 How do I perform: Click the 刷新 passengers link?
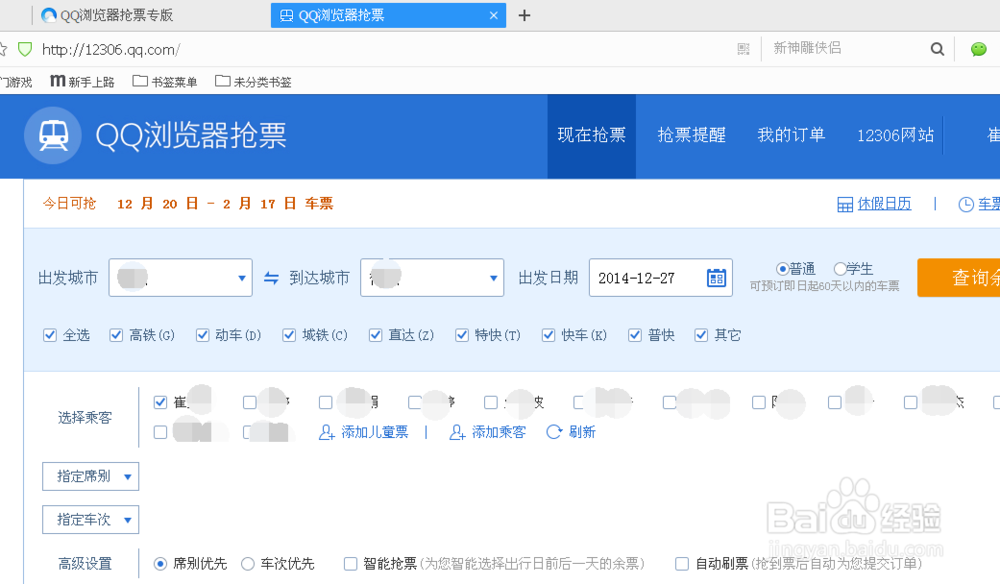(x=582, y=432)
